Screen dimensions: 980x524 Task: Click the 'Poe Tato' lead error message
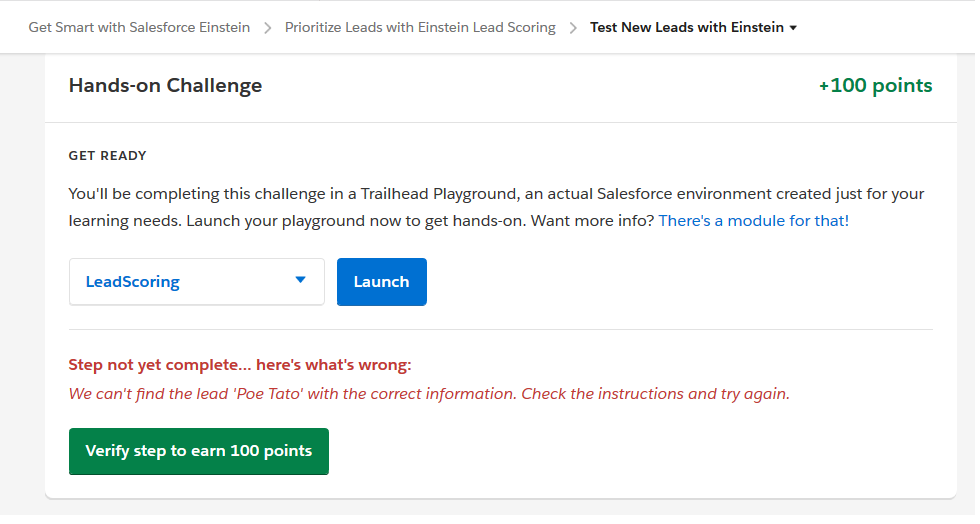pos(429,393)
